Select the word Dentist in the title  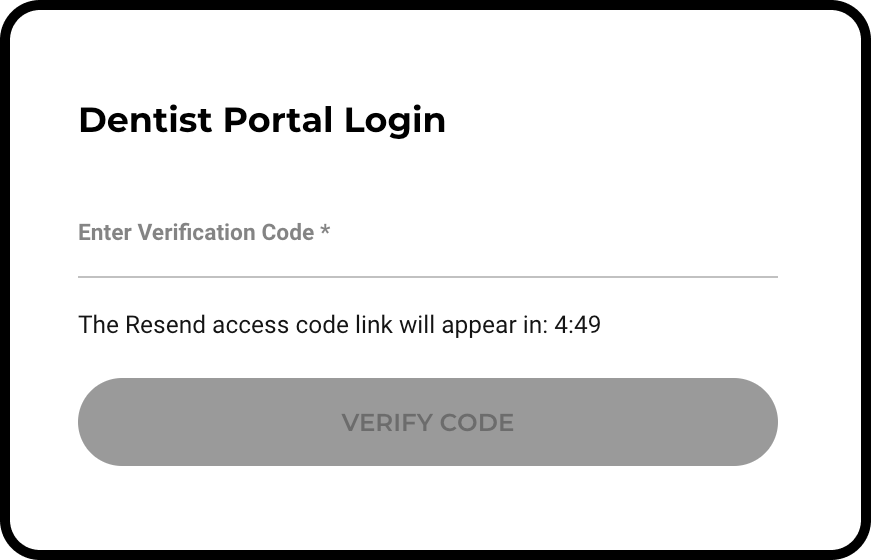click(x=145, y=120)
